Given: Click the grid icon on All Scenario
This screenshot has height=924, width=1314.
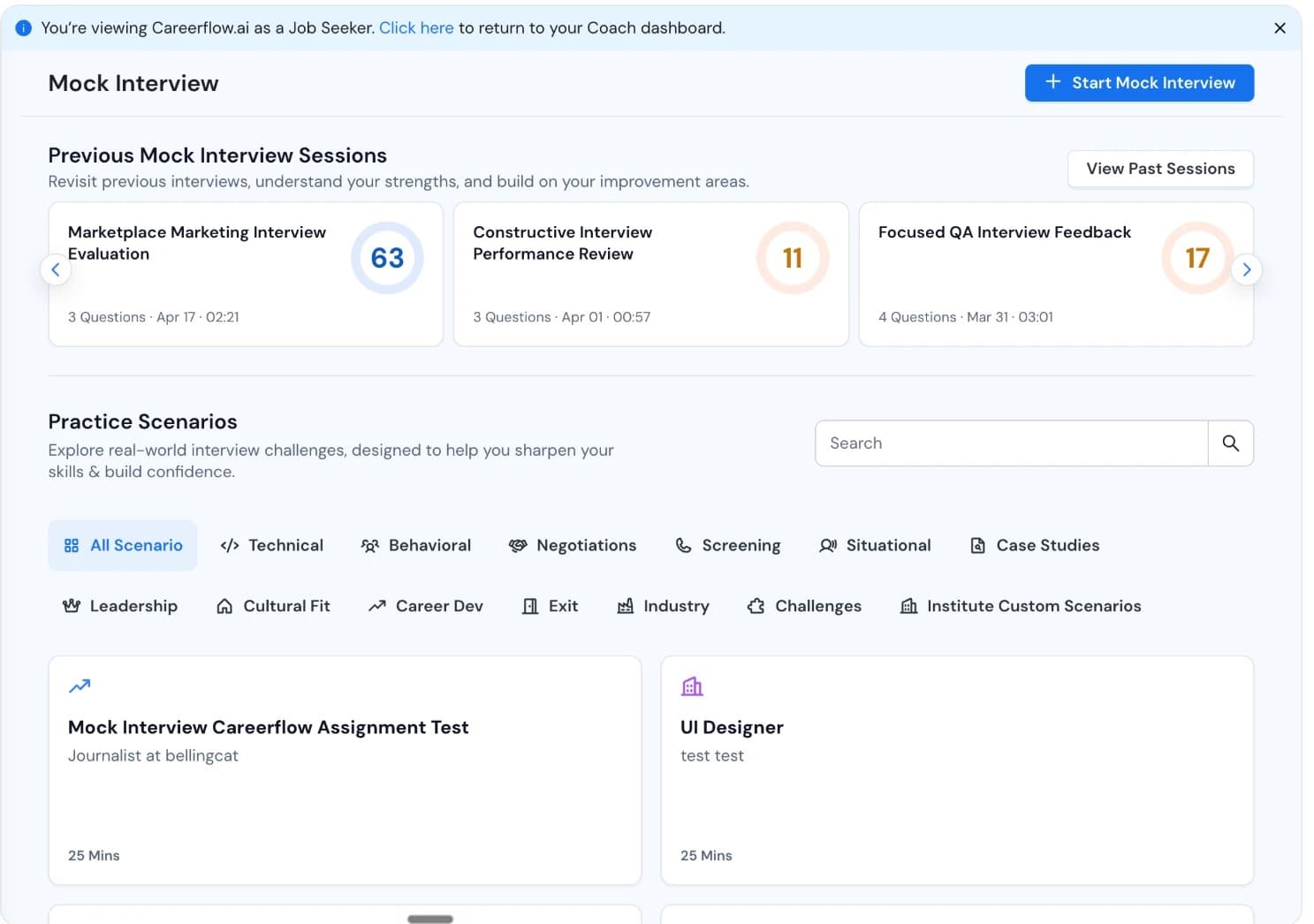Looking at the screenshot, I should point(72,546).
